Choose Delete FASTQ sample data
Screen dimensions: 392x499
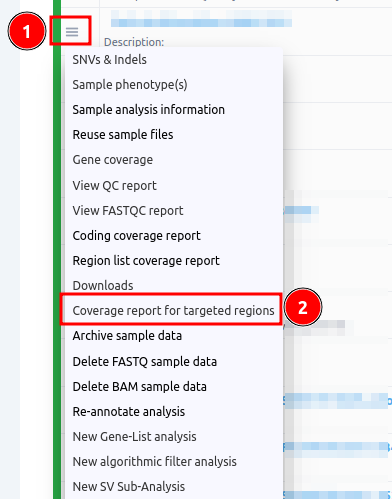145,362
